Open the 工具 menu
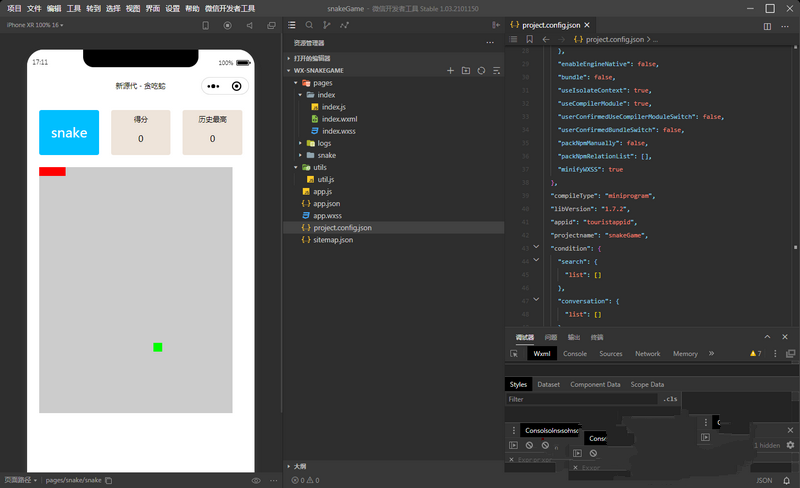The height and width of the screenshot is (488, 800). [74, 7]
